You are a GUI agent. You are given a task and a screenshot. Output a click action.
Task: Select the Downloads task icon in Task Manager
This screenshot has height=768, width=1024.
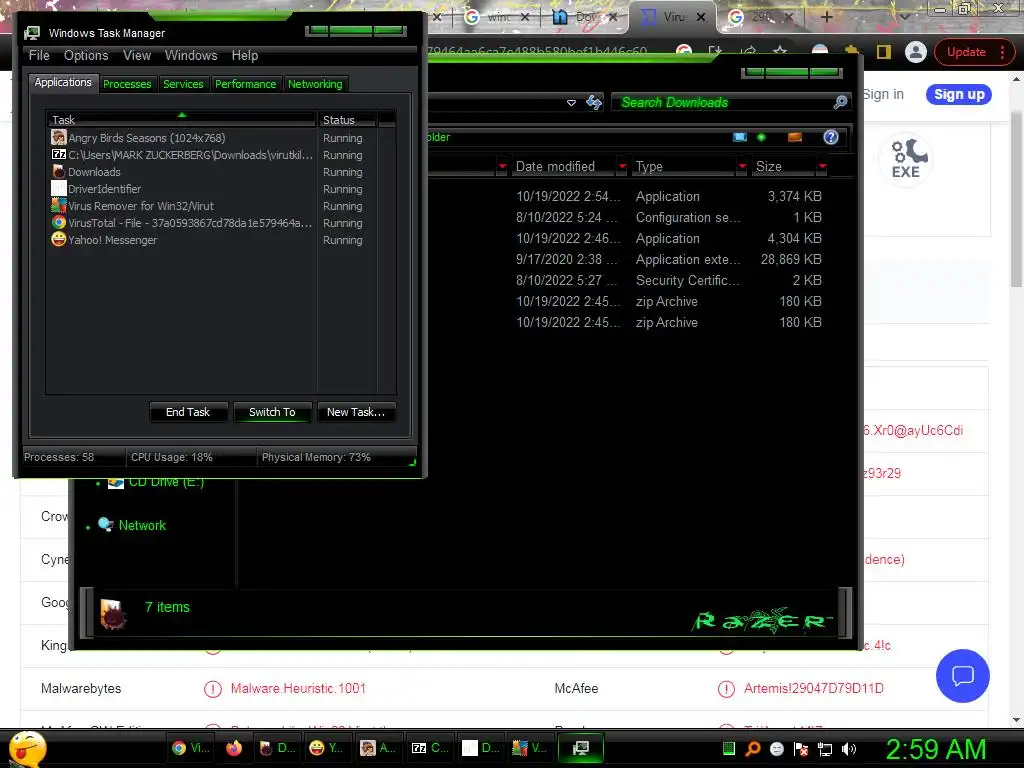(x=59, y=172)
